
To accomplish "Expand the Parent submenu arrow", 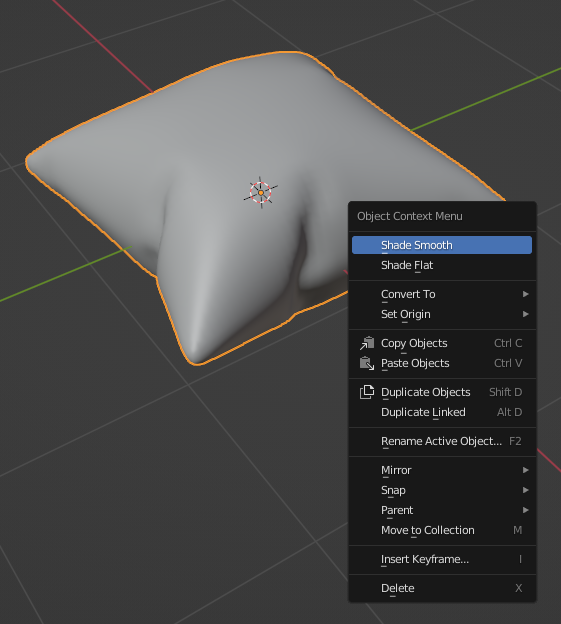I will pos(526,510).
